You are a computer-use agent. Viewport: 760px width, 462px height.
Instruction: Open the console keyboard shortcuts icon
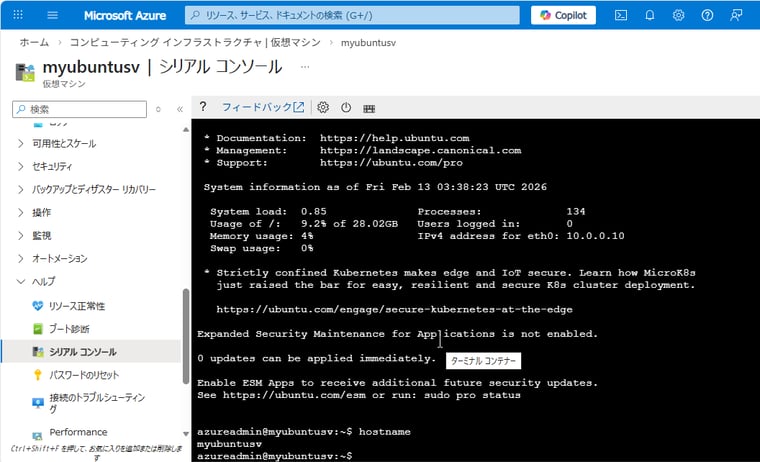point(369,109)
